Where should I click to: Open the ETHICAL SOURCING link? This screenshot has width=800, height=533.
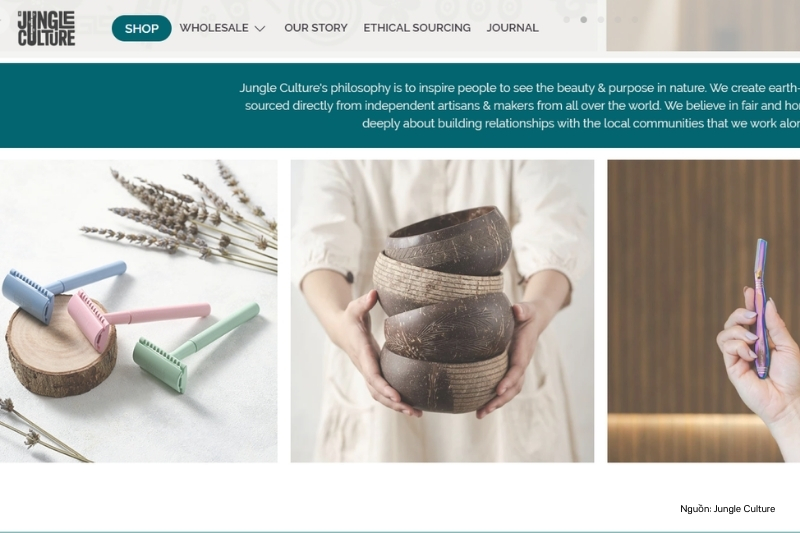coord(417,28)
